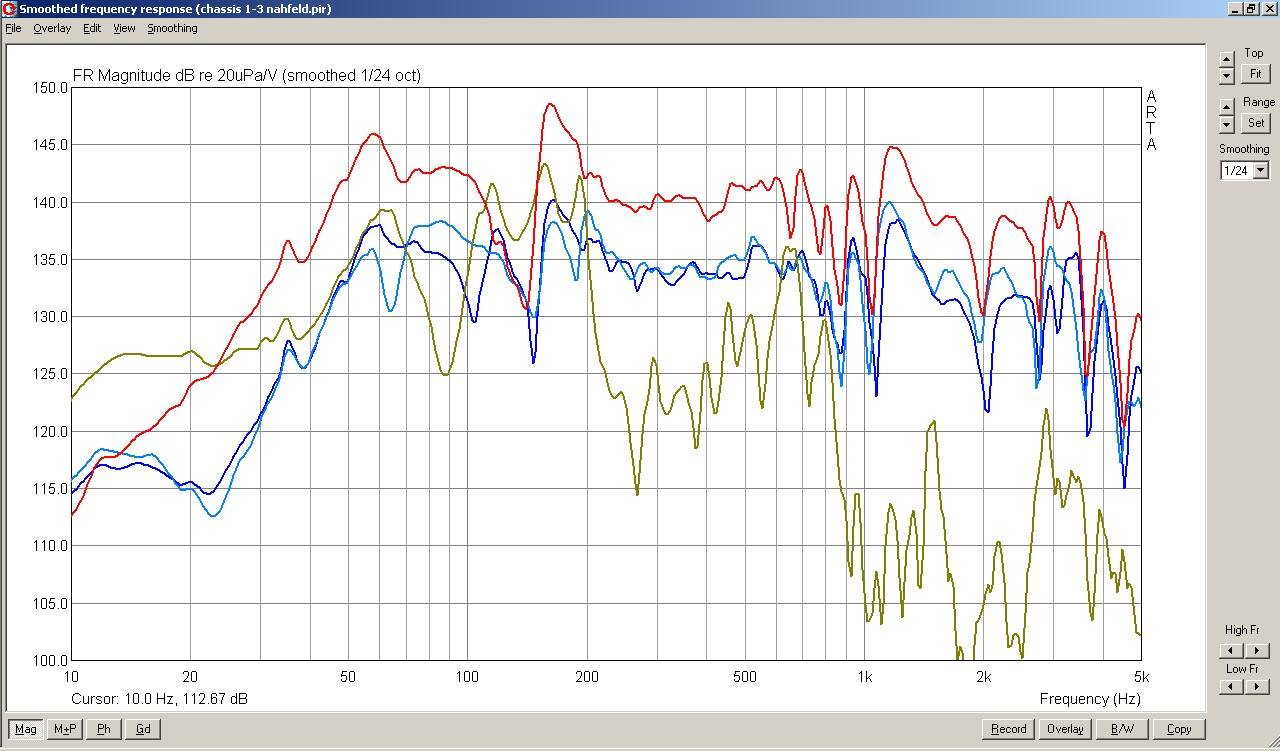
Task: Expand the View menu
Action: [x=124, y=28]
